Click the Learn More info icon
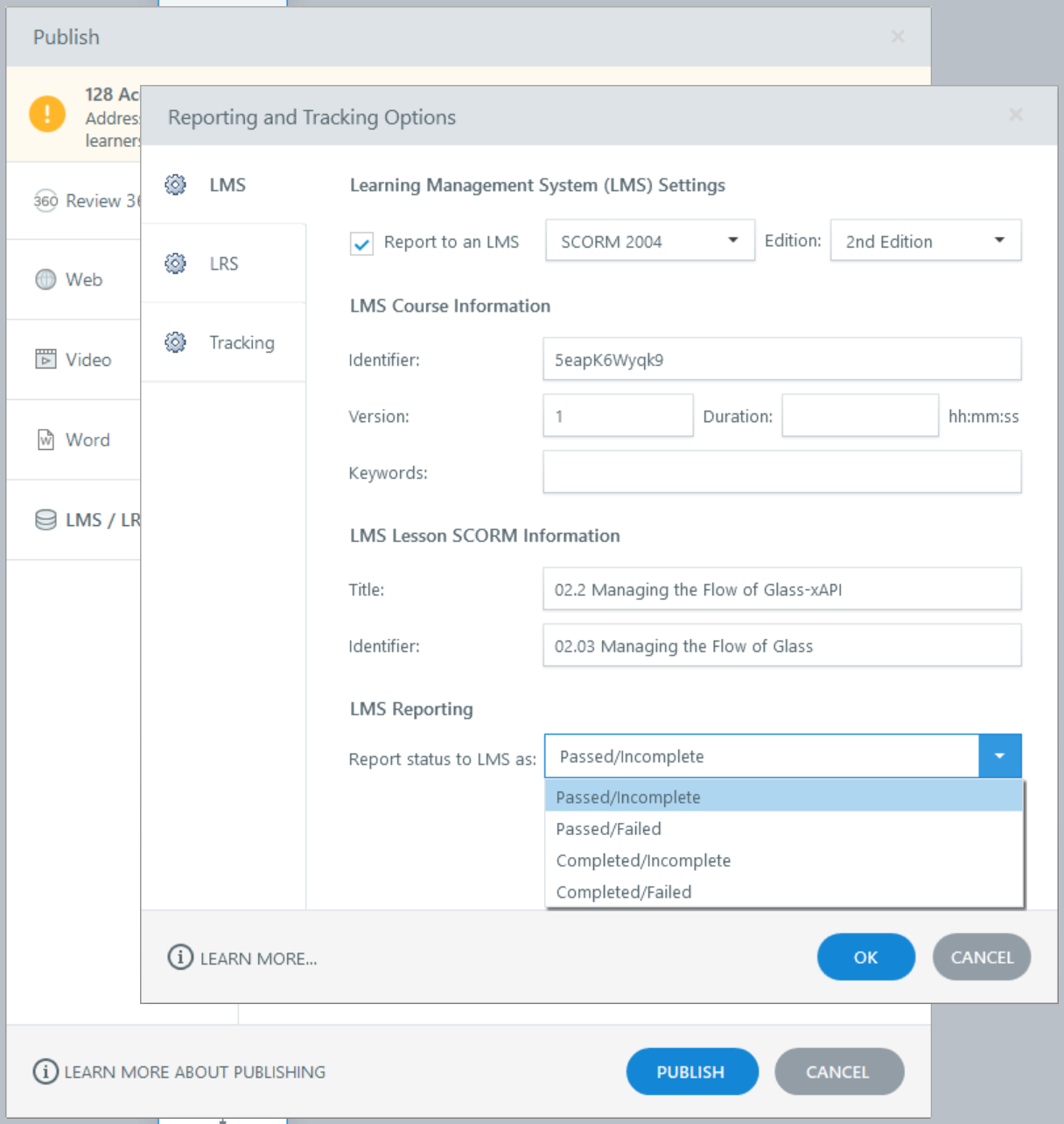Viewport: 1064px width, 1124px height. pyautogui.click(x=180, y=957)
